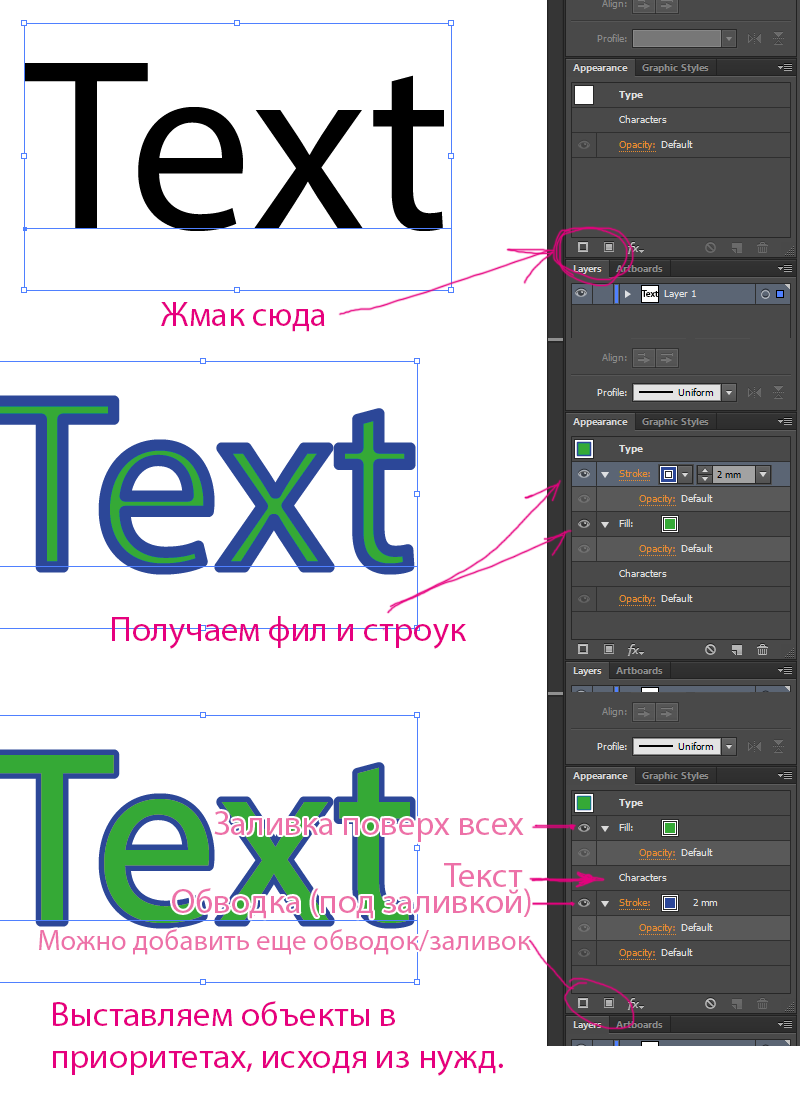Click Flip Across icon beside the empty Profile dropdown
Viewport: 800px width, 1116px height.
[x=779, y=38]
